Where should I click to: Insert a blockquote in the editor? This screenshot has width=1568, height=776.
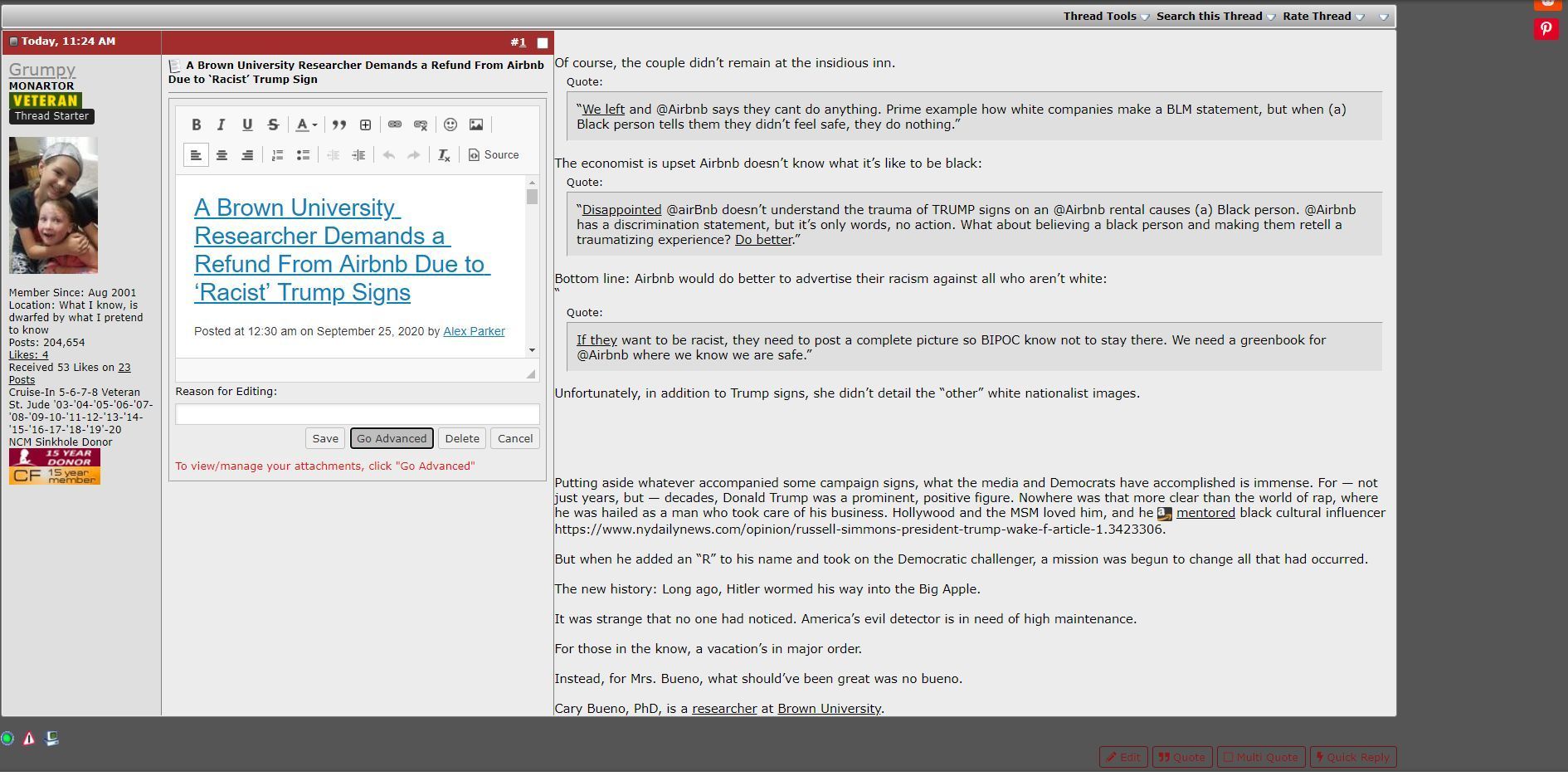338,124
